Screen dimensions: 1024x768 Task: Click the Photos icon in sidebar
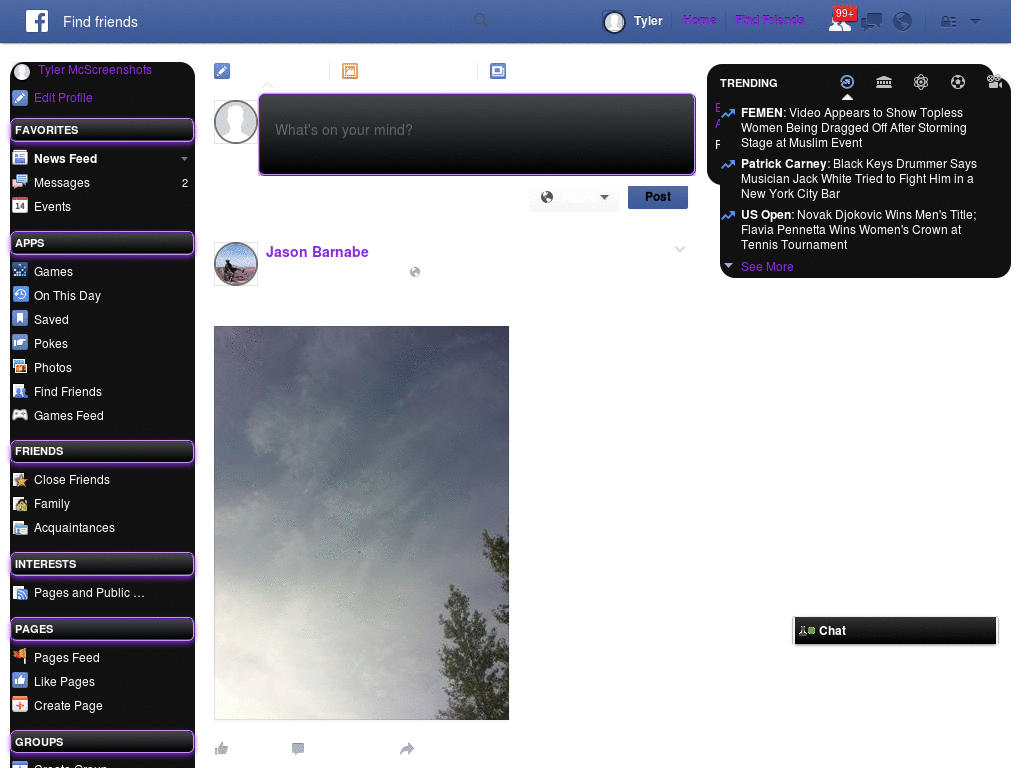coord(20,366)
